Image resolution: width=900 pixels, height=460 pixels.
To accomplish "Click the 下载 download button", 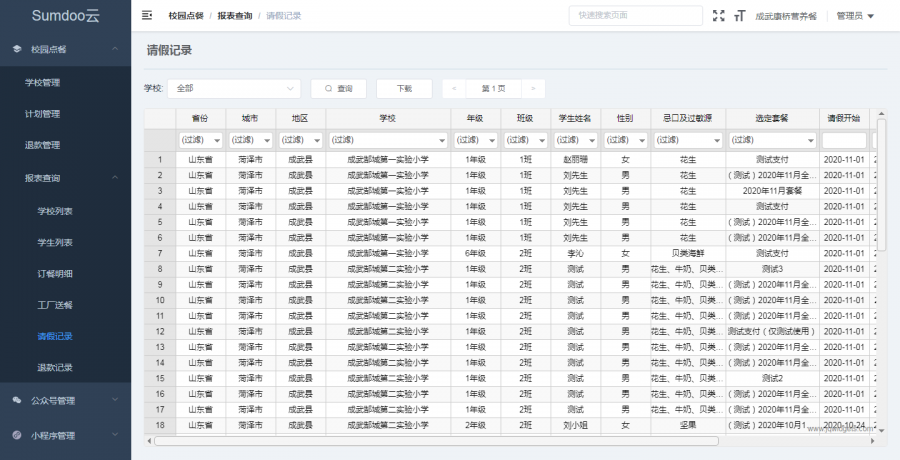I will [404, 88].
